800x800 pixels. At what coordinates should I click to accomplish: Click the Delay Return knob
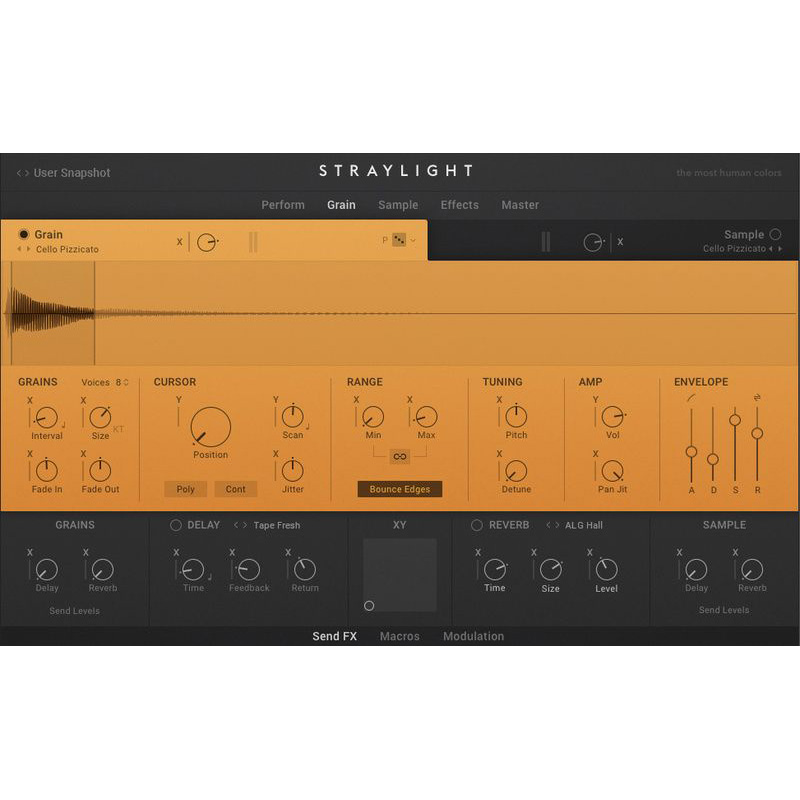[x=305, y=570]
